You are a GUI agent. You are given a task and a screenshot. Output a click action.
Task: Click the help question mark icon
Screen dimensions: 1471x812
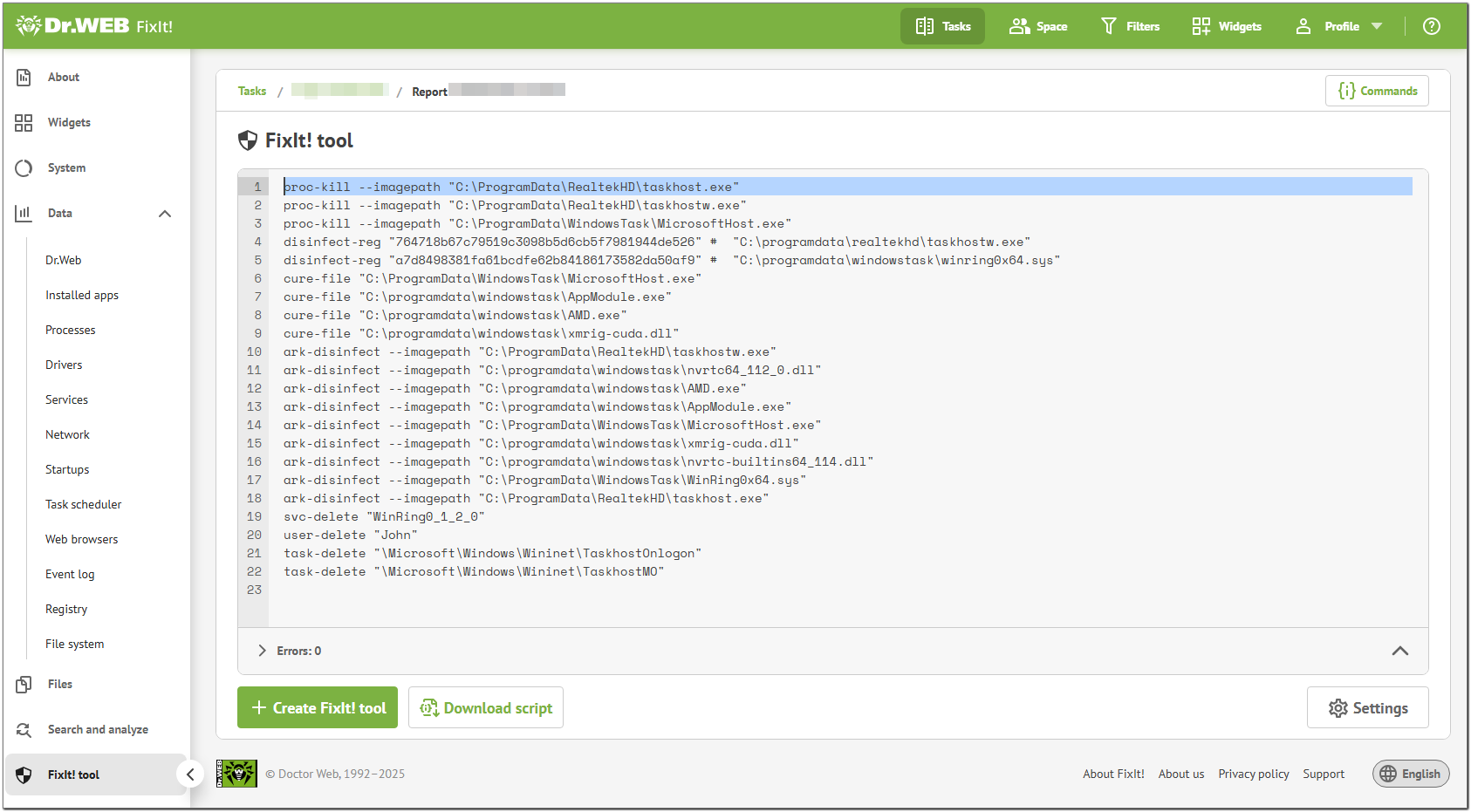click(1431, 26)
